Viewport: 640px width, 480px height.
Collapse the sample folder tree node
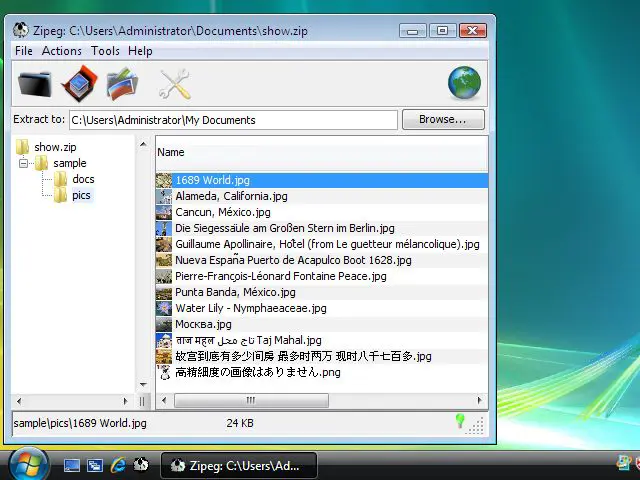coord(23,163)
